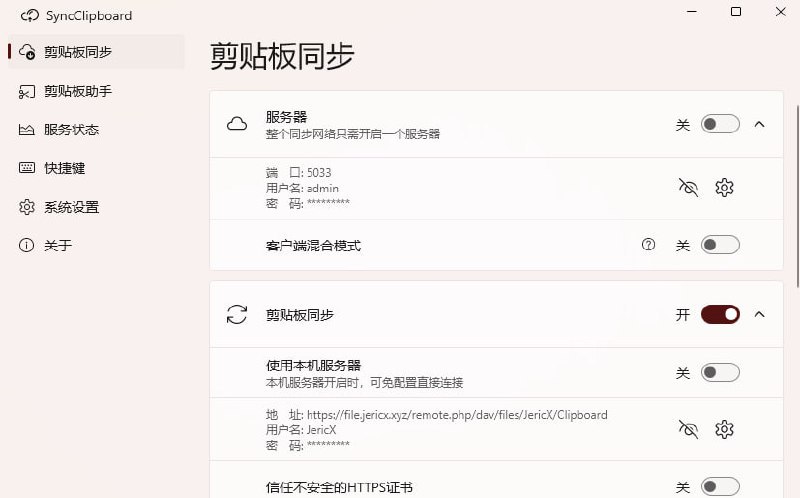
Task: Reveal password for JericX WebDAV account
Action: click(x=688, y=430)
